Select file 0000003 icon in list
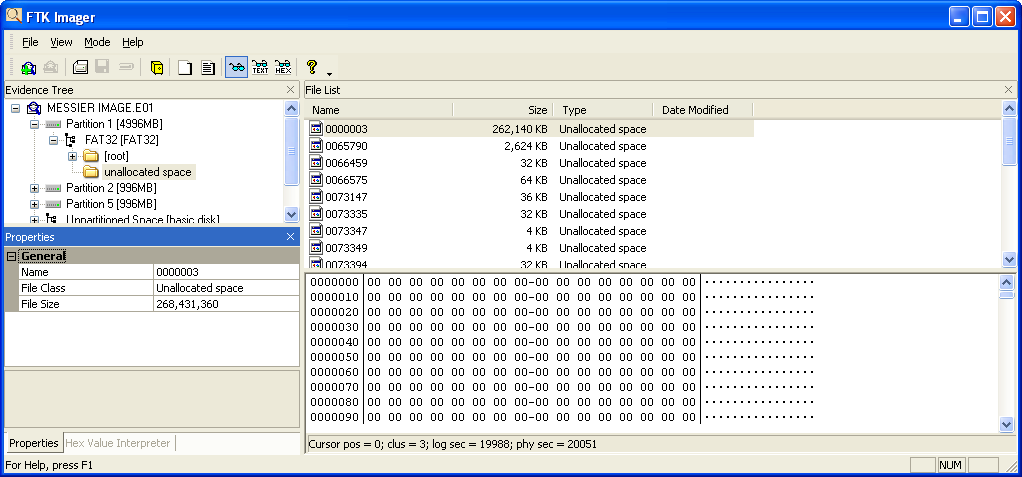The width and height of the screenshot is (1022, 477). [316, 129]
